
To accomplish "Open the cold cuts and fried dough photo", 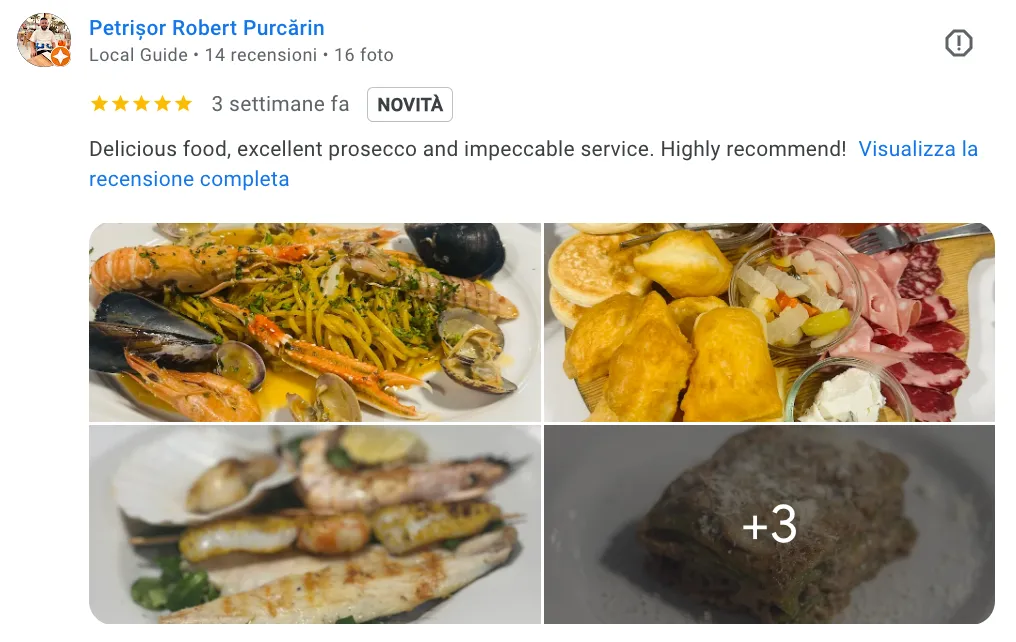I will coord(769,323).
